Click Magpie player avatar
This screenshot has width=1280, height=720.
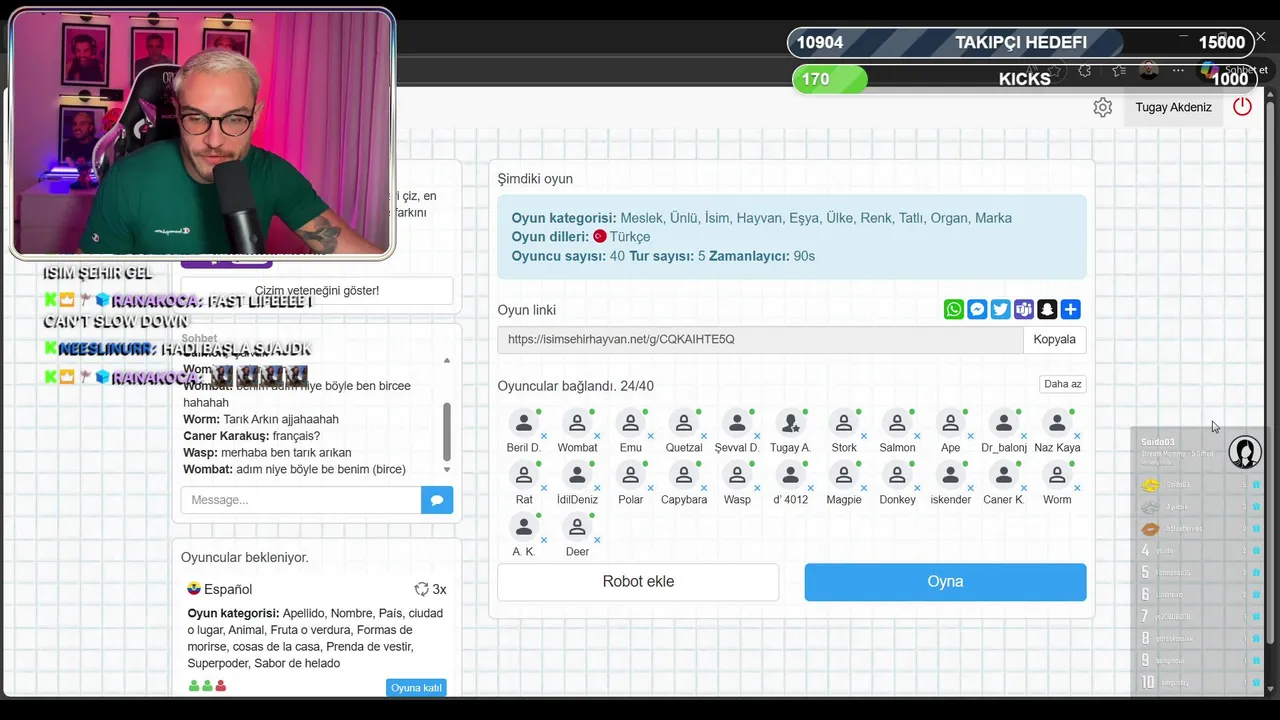tap(844, 476)
